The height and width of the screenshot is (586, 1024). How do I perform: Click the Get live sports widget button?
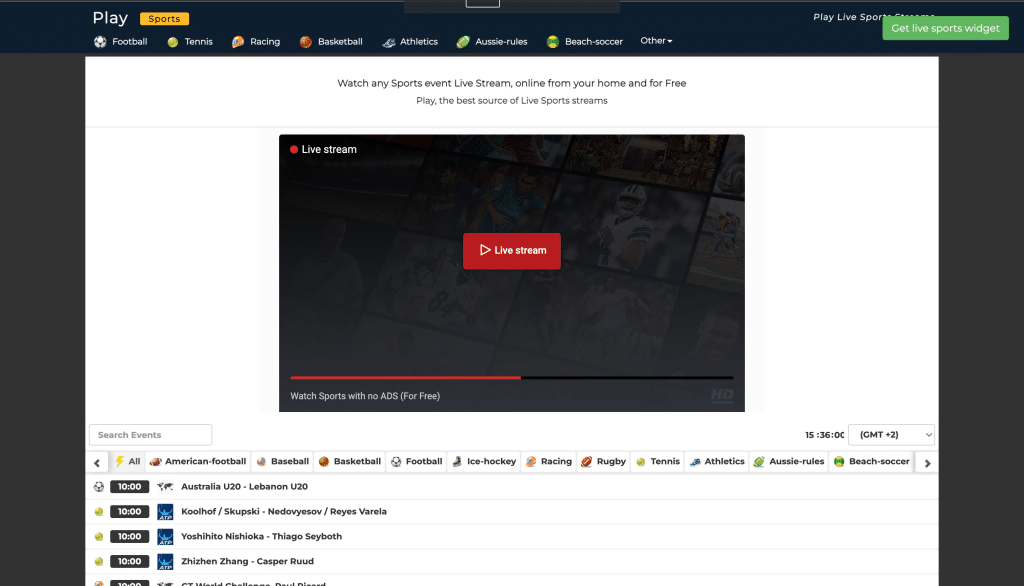coord(945,28)
